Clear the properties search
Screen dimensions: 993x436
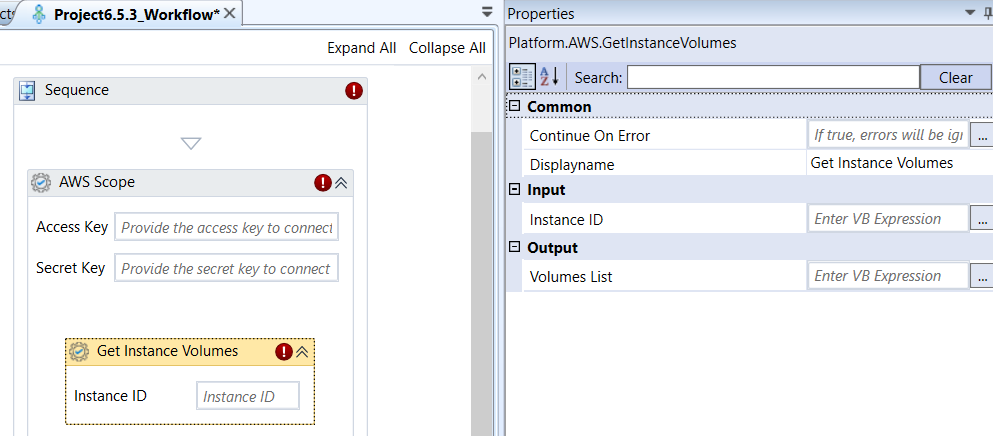[955, 77]
